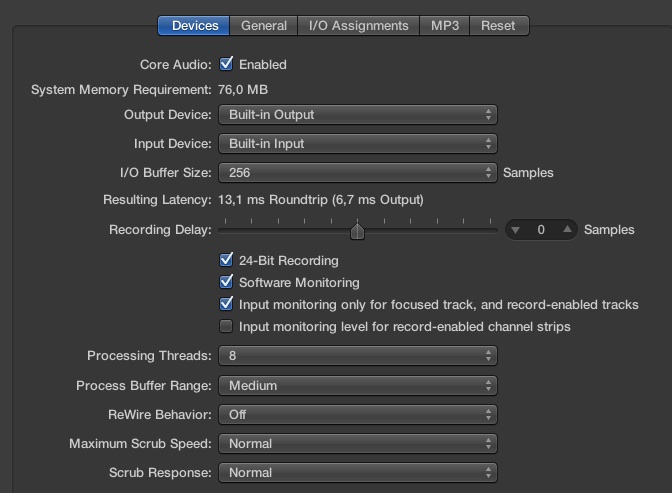Image resolution: width=672 pixels, height=493 pixels.
Task: Uncheck input monitoring only for focused track
Action: tap(226, 305)
